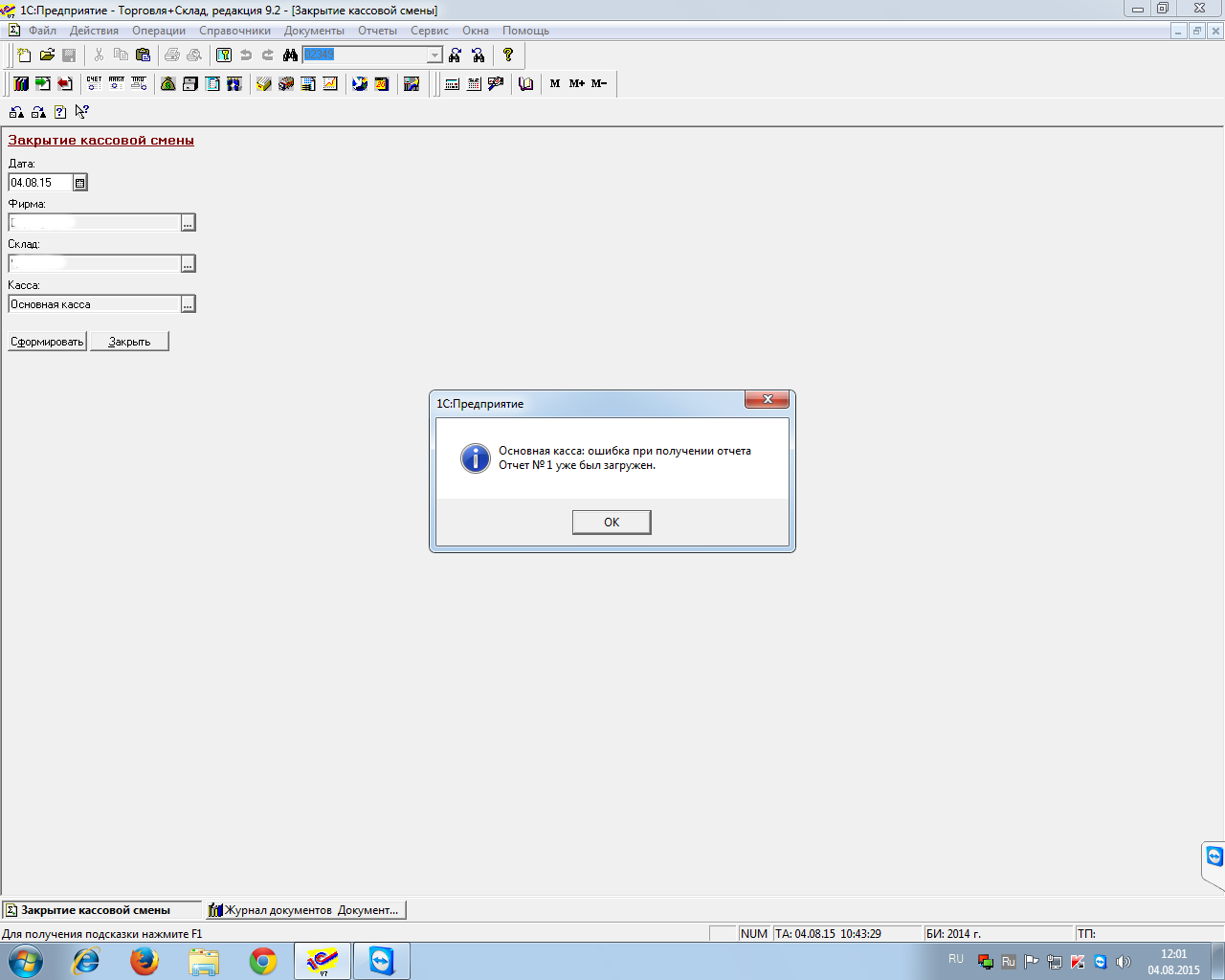Click the binoculars search icon
The height and width of the screenshot is (980, 1225).
click(290, 56)
